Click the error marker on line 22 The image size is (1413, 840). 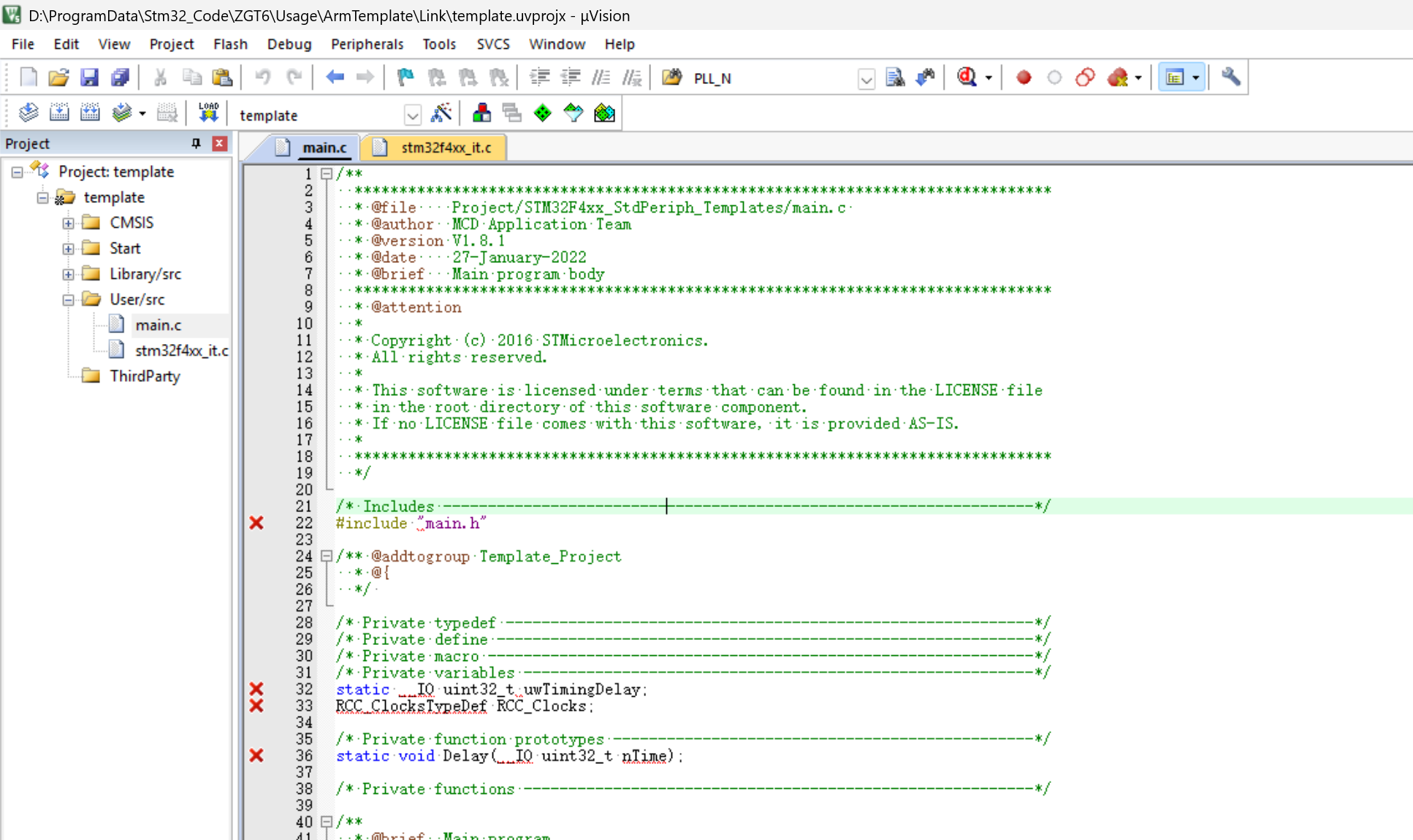[256, 523]
